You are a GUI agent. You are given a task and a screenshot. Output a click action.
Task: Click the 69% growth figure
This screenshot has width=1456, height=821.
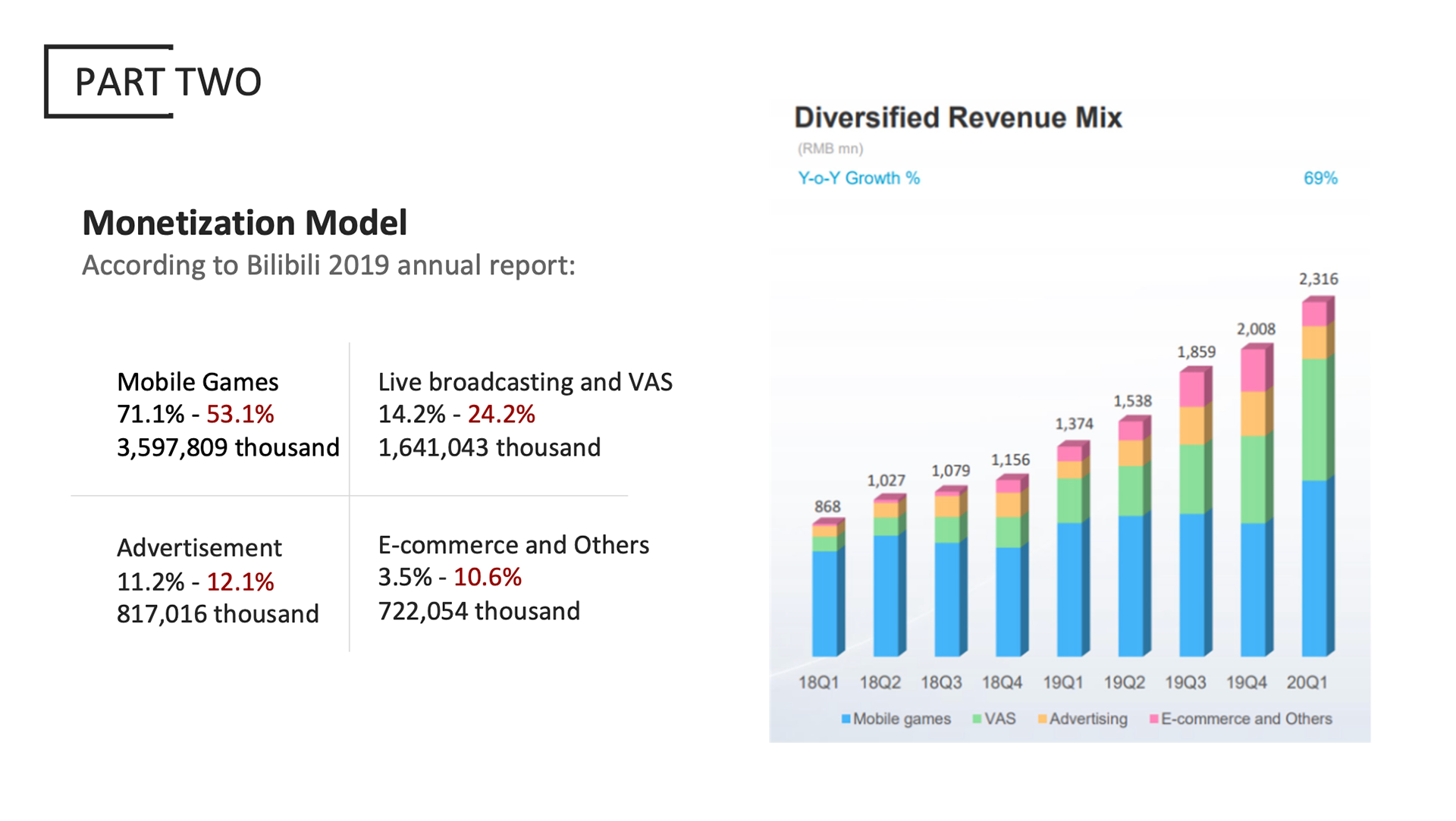1319,178
